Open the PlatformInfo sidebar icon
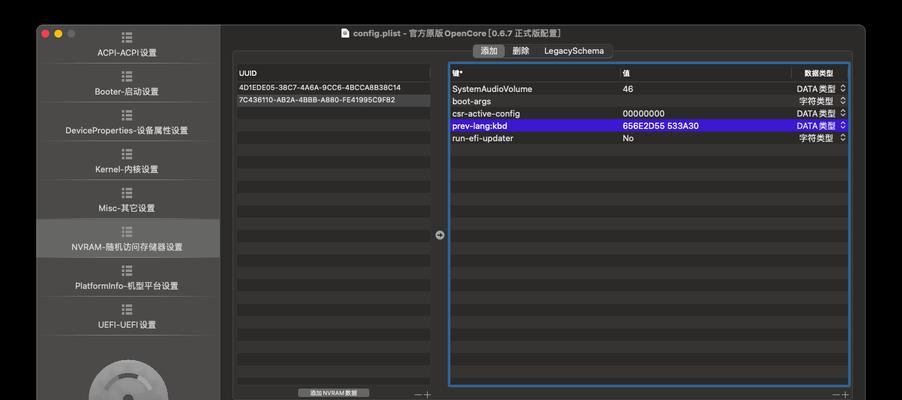The image size is (902, 400). pyautogui.click(x=127, y=271)
